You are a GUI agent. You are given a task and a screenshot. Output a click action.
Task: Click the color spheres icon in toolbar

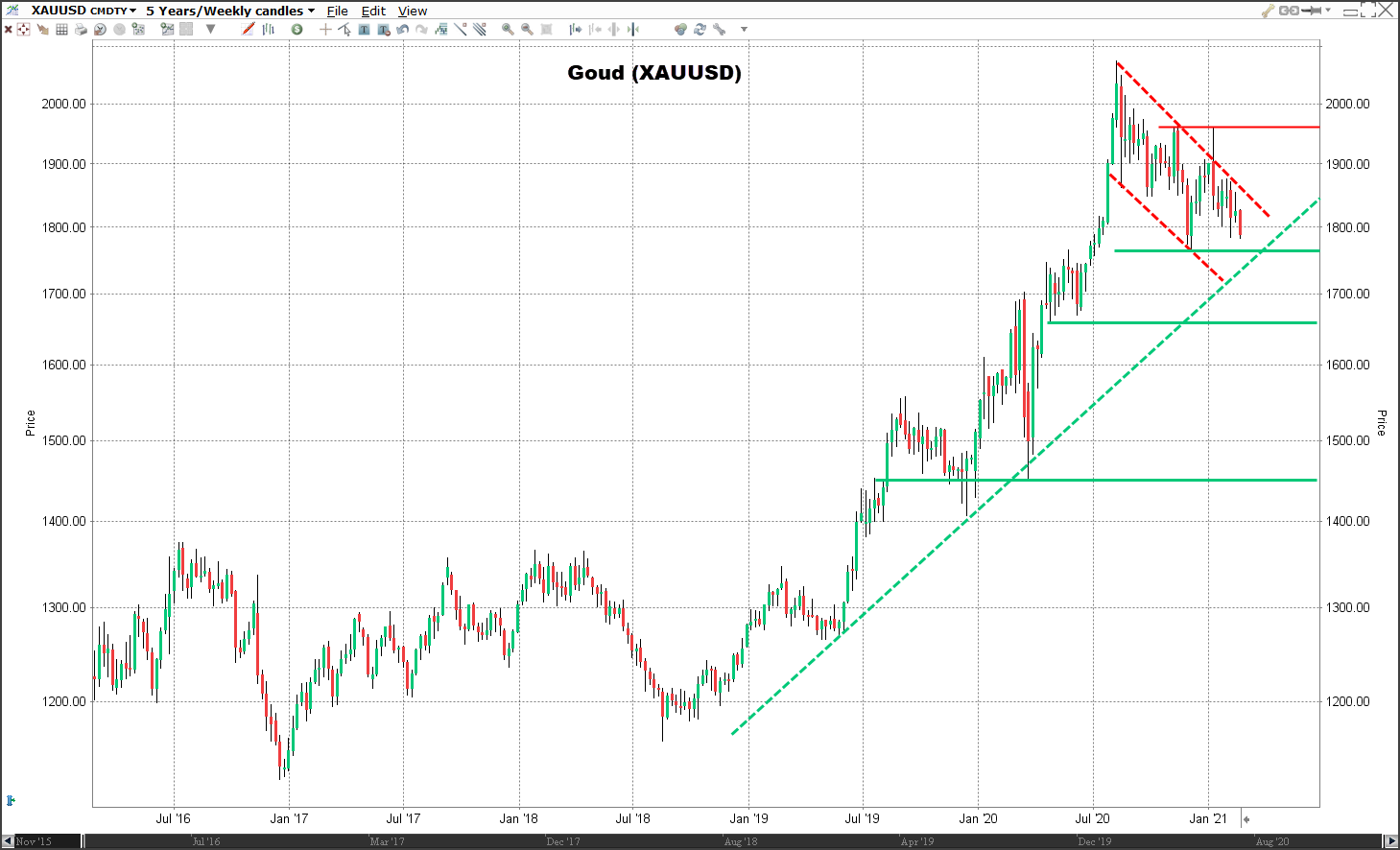(x=680, y=30)
